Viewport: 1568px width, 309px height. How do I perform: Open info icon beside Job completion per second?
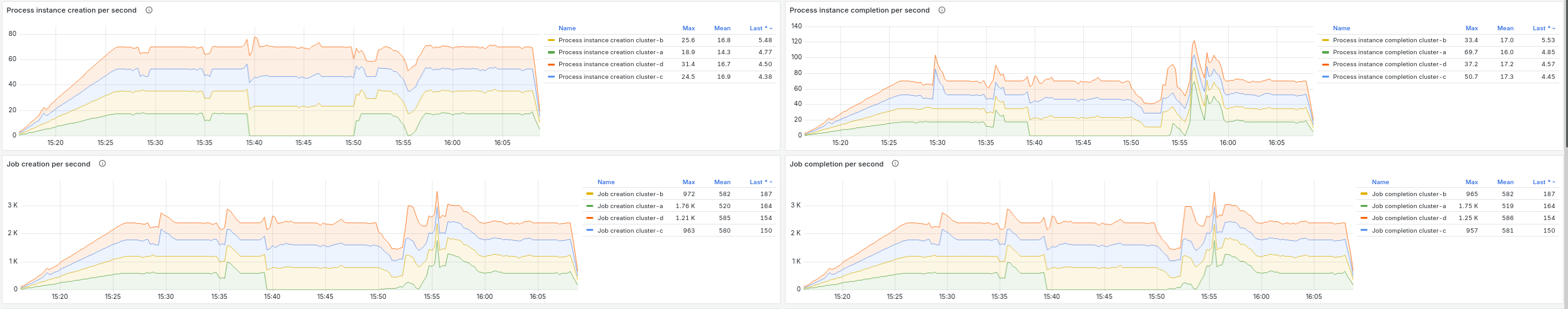click(x=895, y=164)
